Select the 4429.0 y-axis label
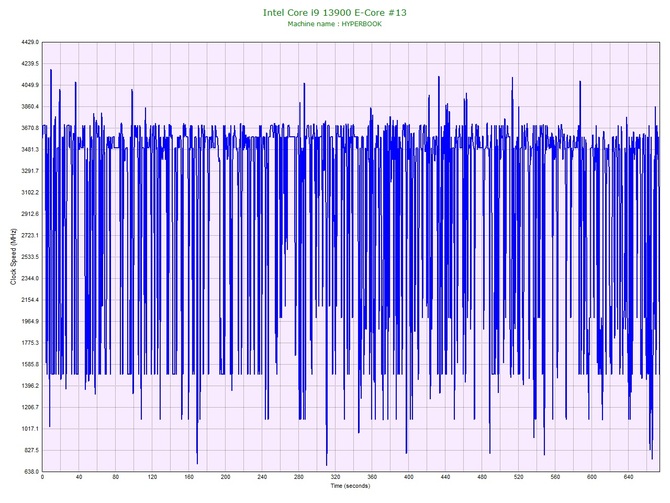Viewport: 670px width, 503px height. pyautogui.click(x=30, y=42)
